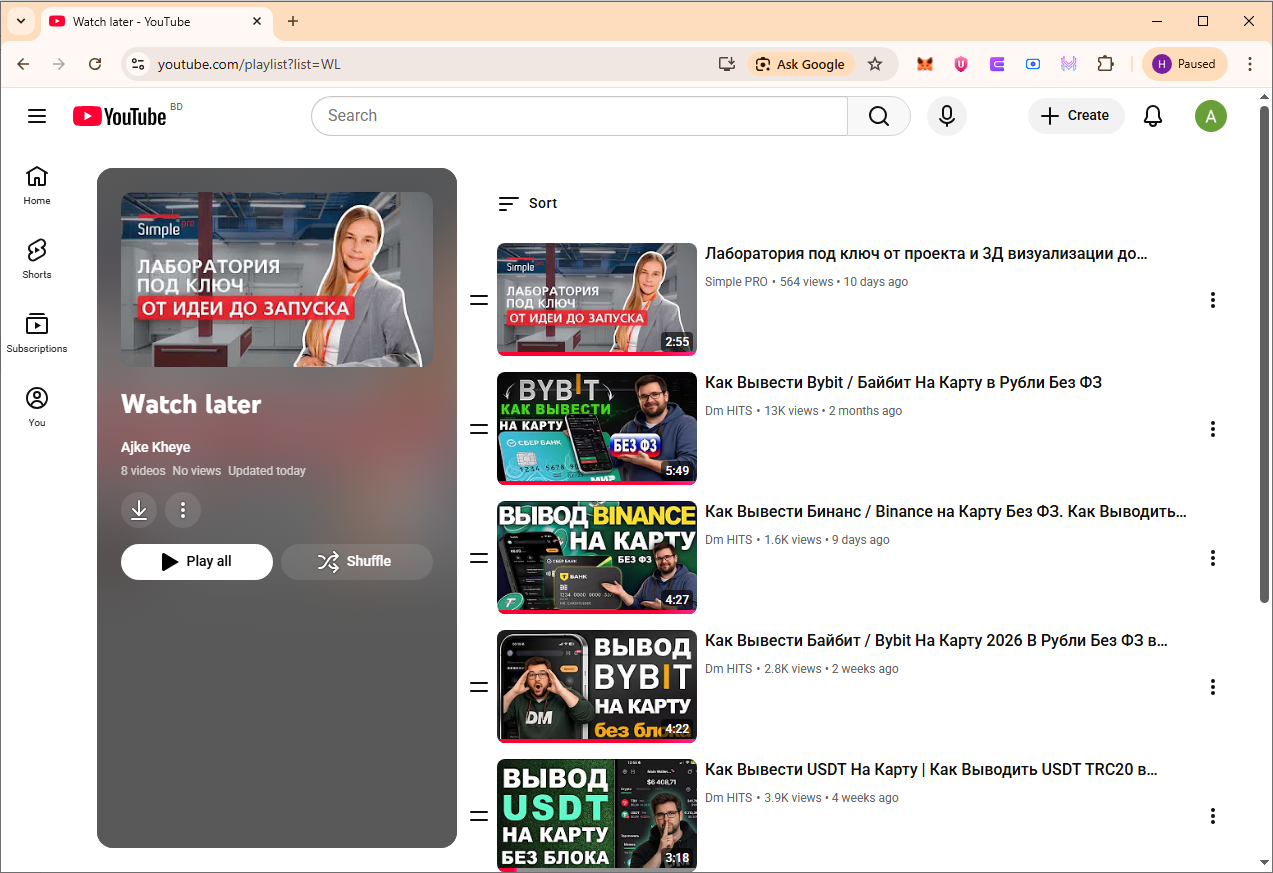The height and width of the screenshot is (873, 1273).
Task: Open video Как Вывести Байбит 2026
Action: coord(936,641)
